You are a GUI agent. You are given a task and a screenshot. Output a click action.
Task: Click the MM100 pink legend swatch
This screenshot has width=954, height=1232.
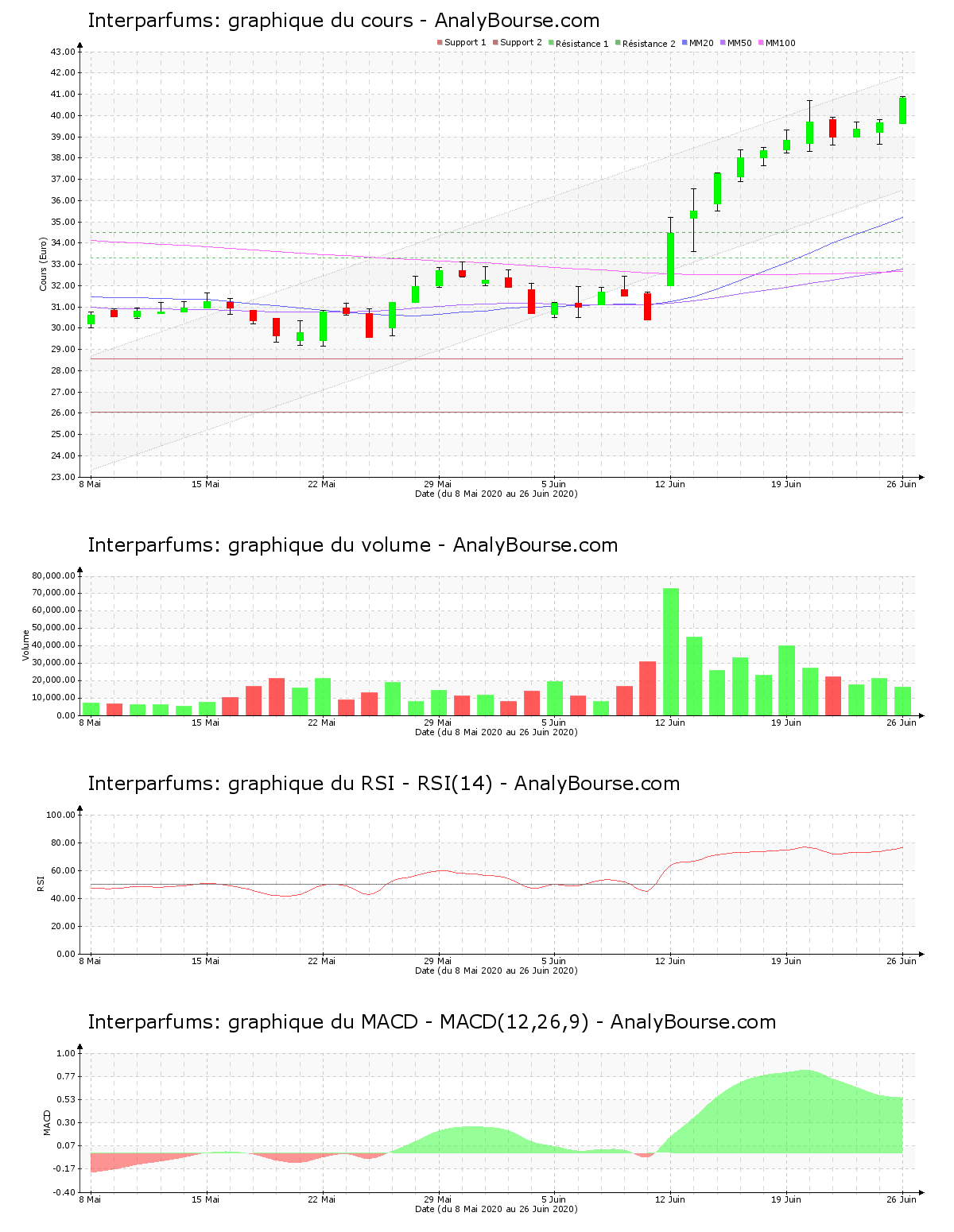(x=761, y=43)
